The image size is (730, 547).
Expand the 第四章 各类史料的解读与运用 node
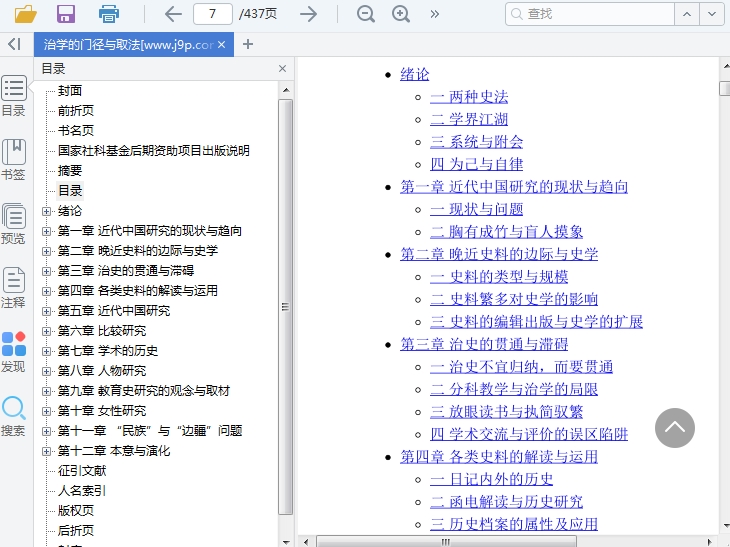tap(46, 291)
